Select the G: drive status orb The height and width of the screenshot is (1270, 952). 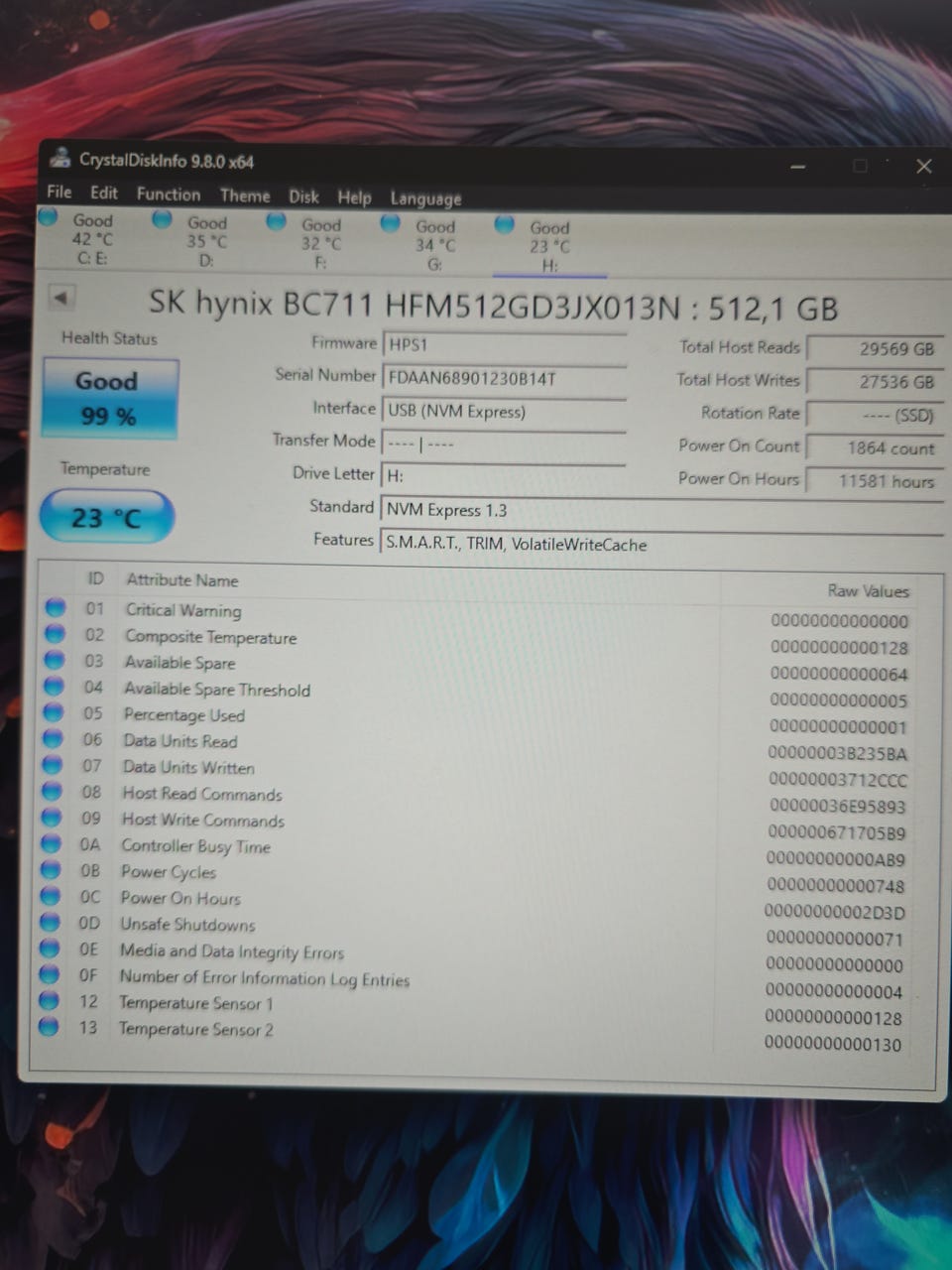(391, 223)
